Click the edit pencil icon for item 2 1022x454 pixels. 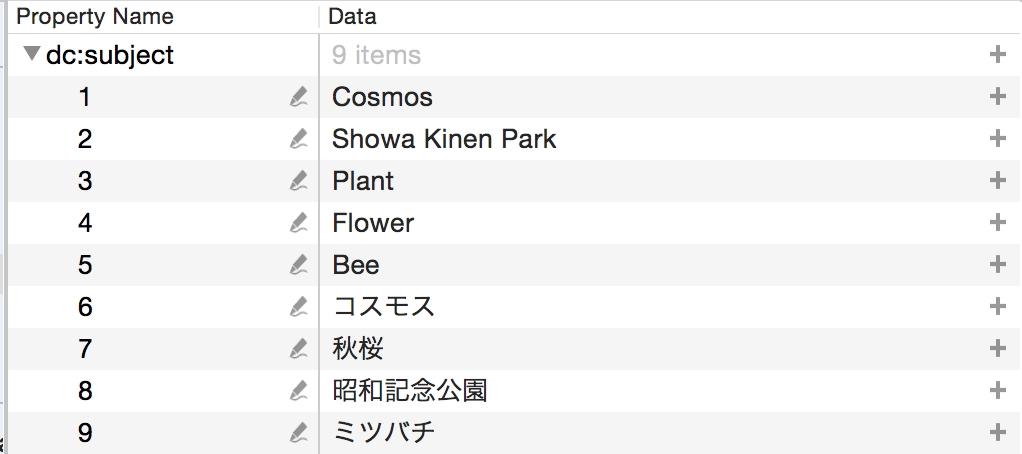point(298,139)
